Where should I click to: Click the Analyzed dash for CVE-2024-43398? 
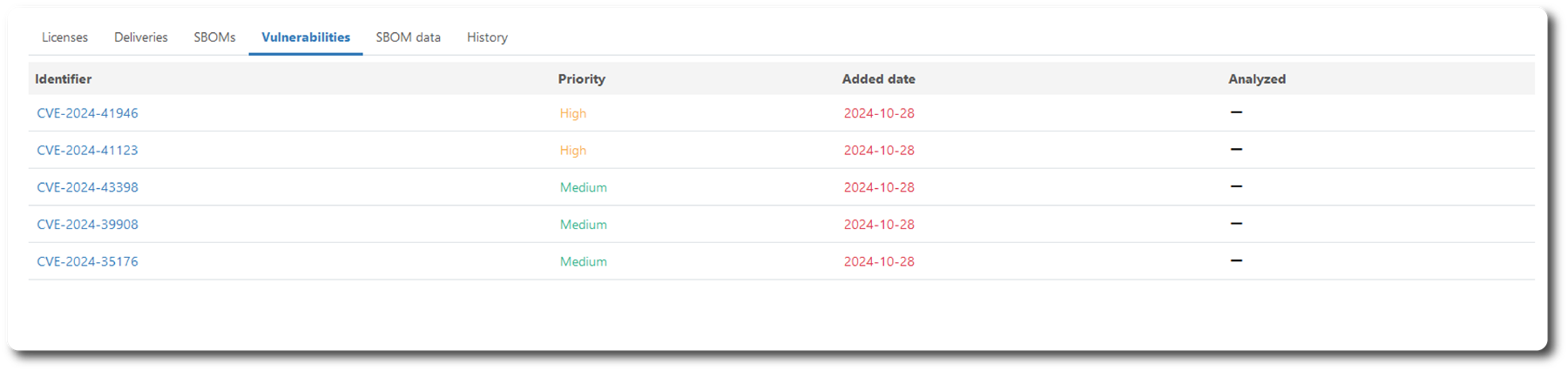click(x=1235, y=186)
